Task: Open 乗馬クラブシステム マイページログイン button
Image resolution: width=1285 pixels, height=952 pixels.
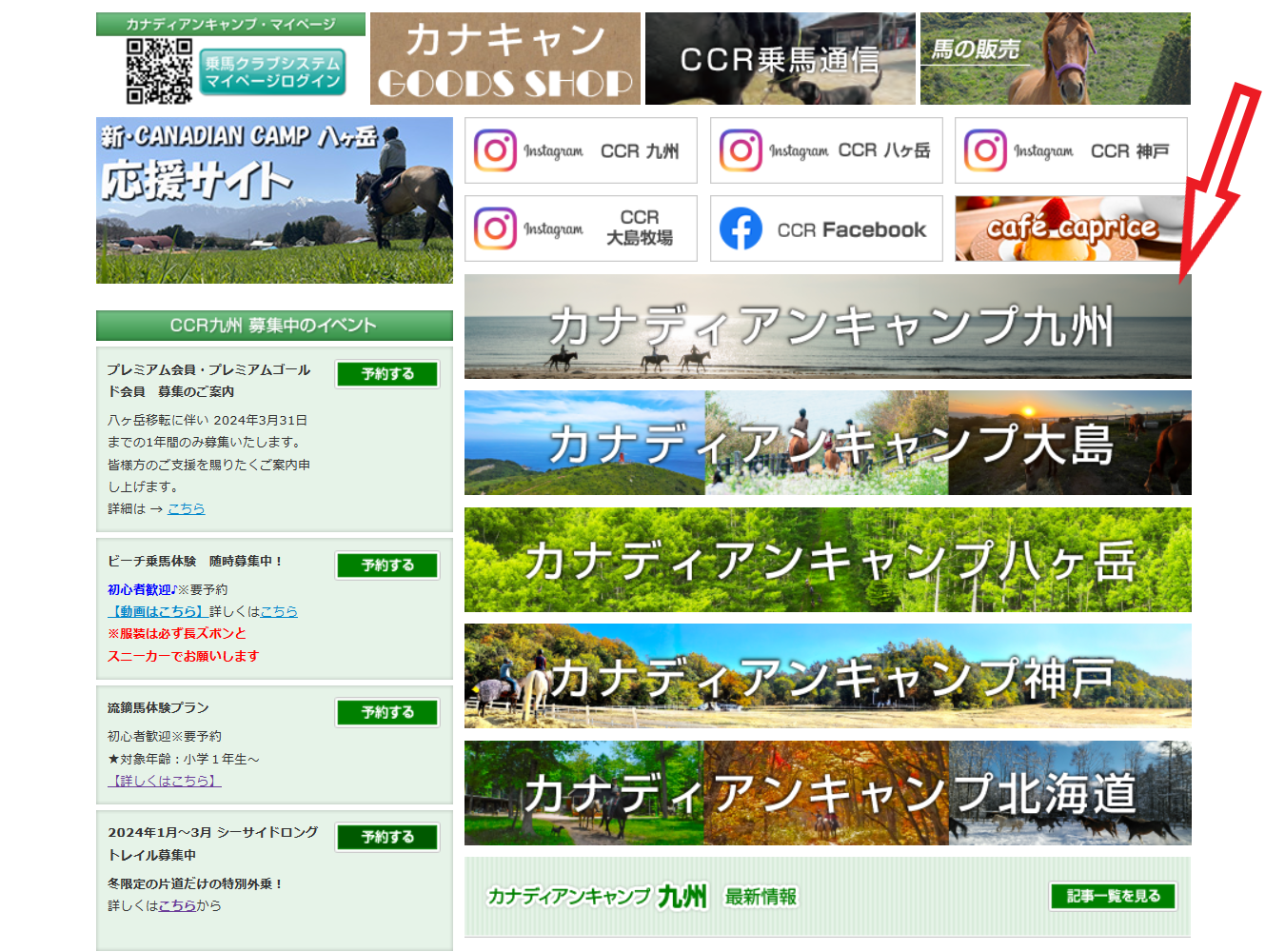Action: coord(272,72)
